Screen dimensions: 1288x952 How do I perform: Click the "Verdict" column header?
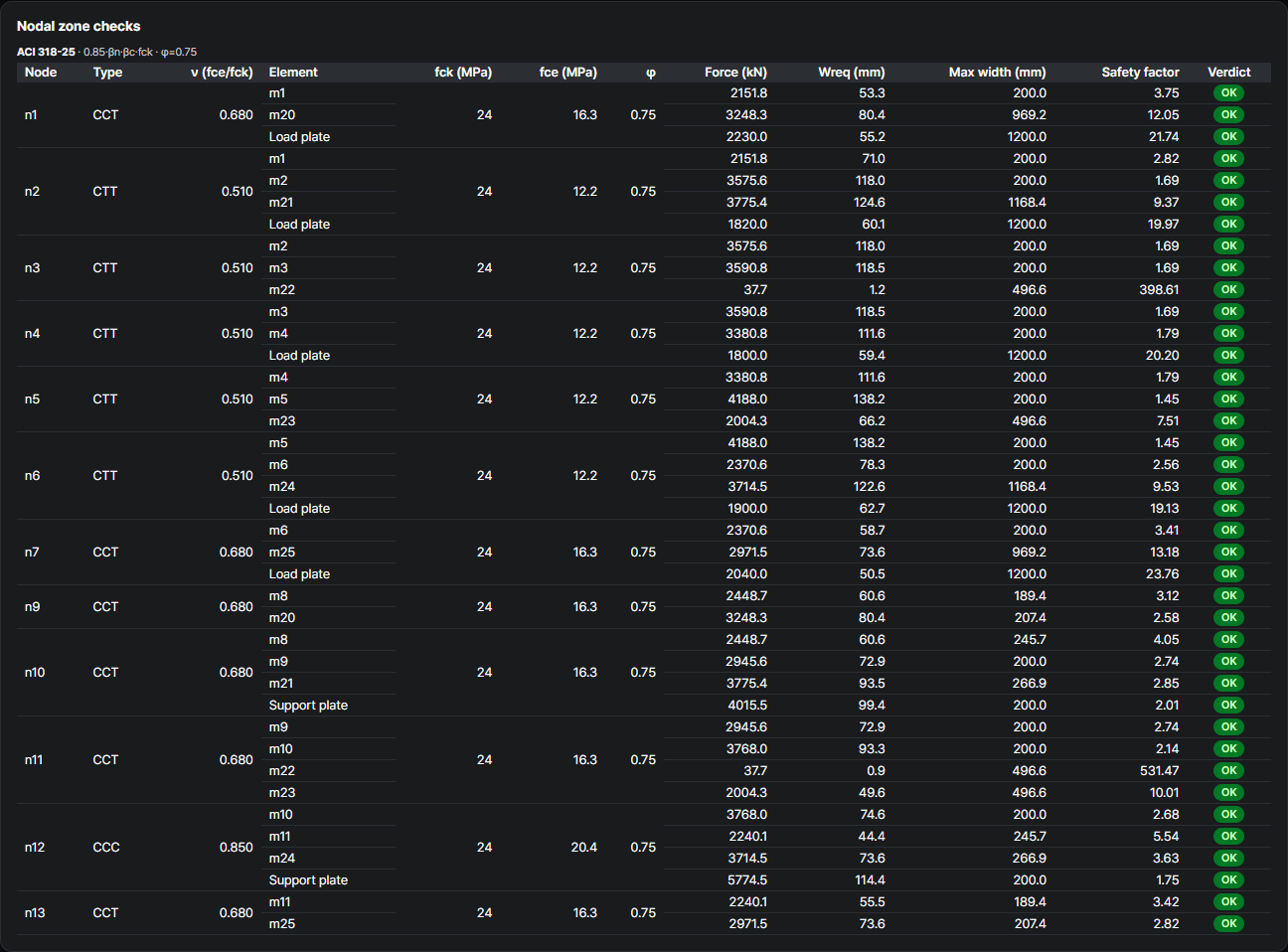pos(1229,73)
